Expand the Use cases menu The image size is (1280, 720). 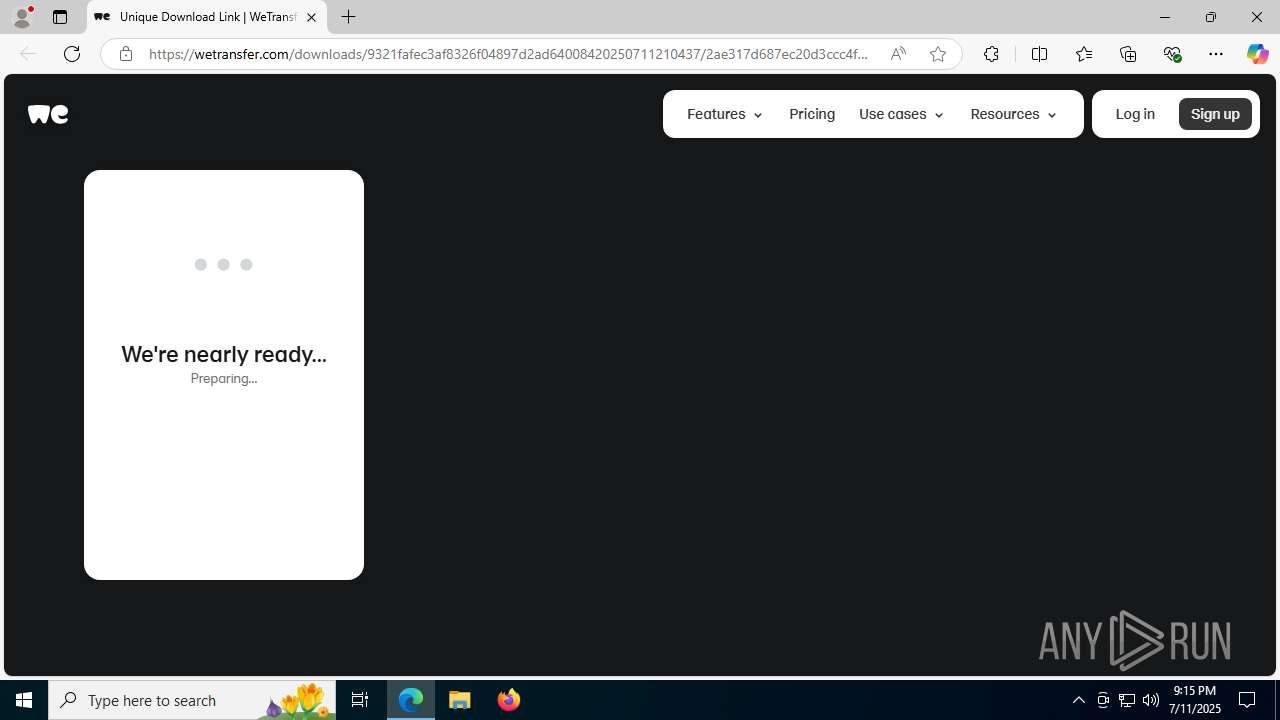901,114
